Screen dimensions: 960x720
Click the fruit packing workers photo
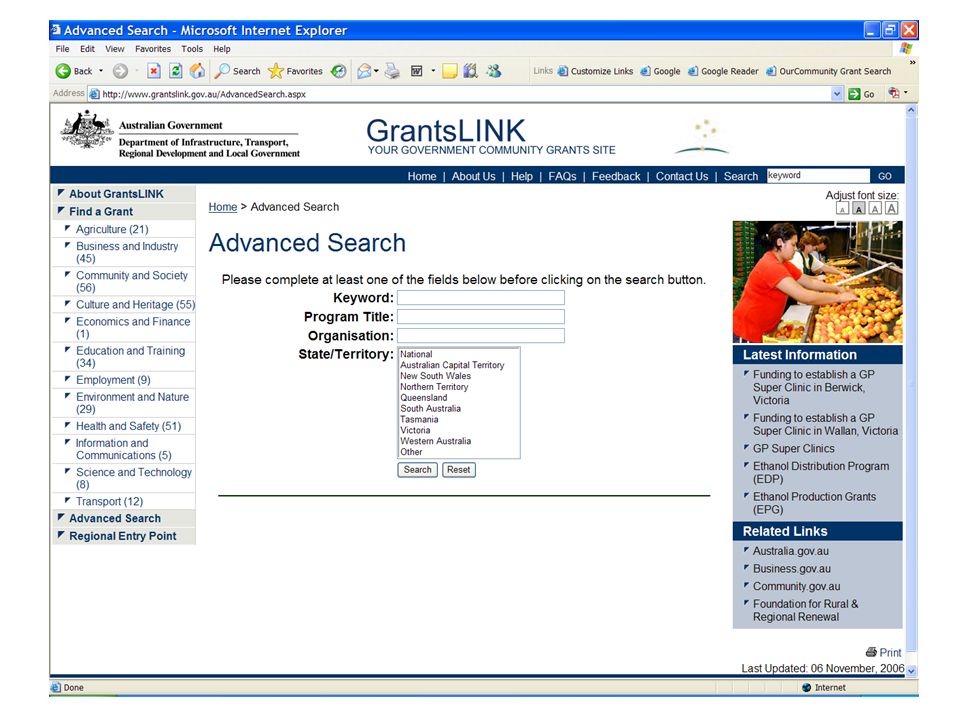point(817,282)
